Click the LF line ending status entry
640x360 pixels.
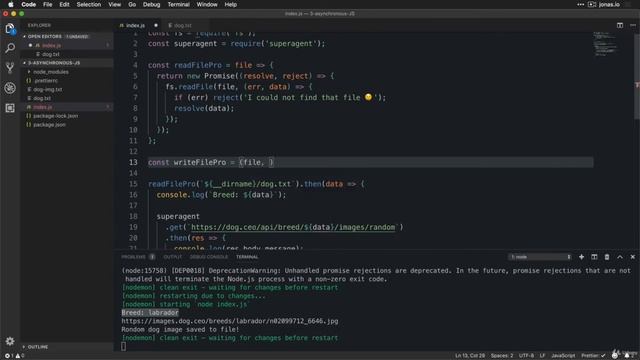pyautogui.click(x=542, y=356)
